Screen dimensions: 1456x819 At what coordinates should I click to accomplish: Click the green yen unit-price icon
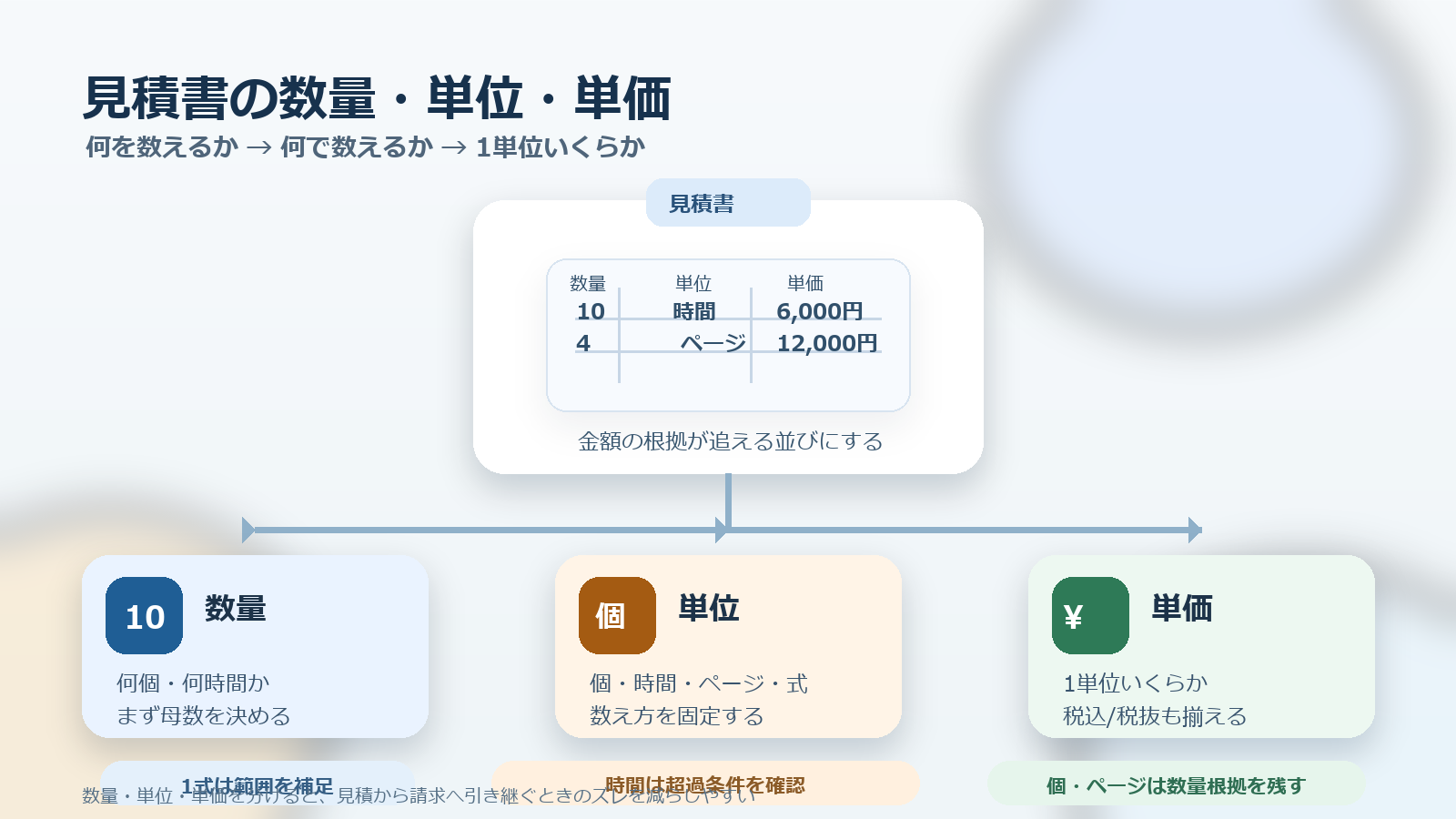(x=1090, y=615)
